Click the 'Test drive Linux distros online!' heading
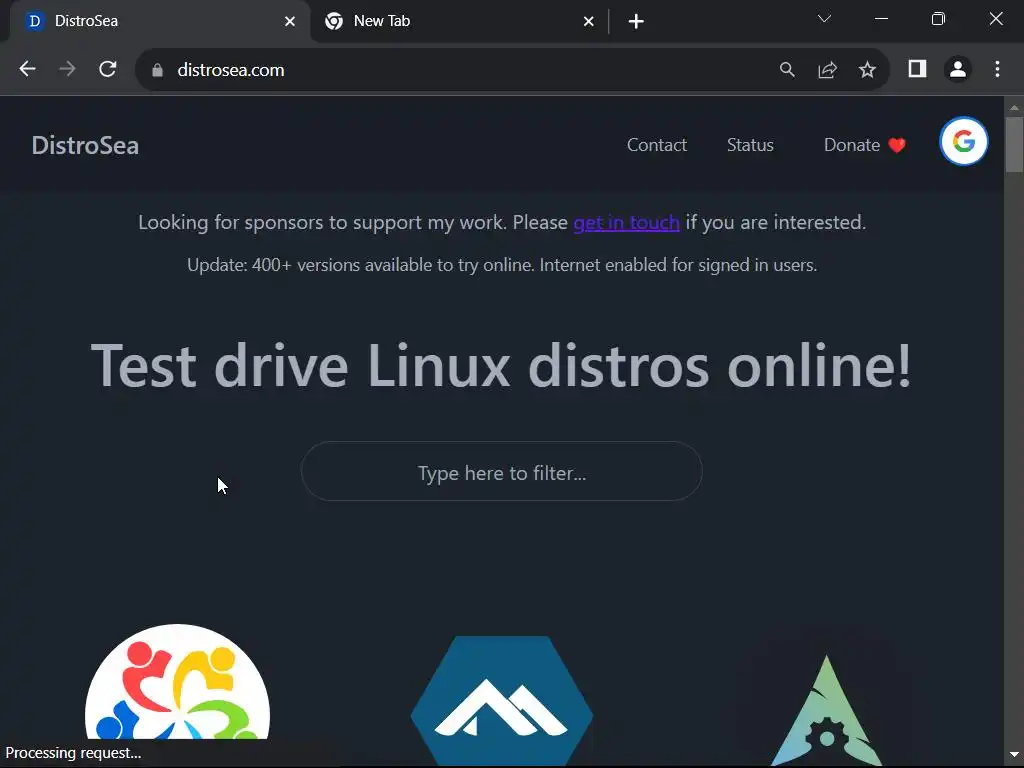 click(501, 366)
